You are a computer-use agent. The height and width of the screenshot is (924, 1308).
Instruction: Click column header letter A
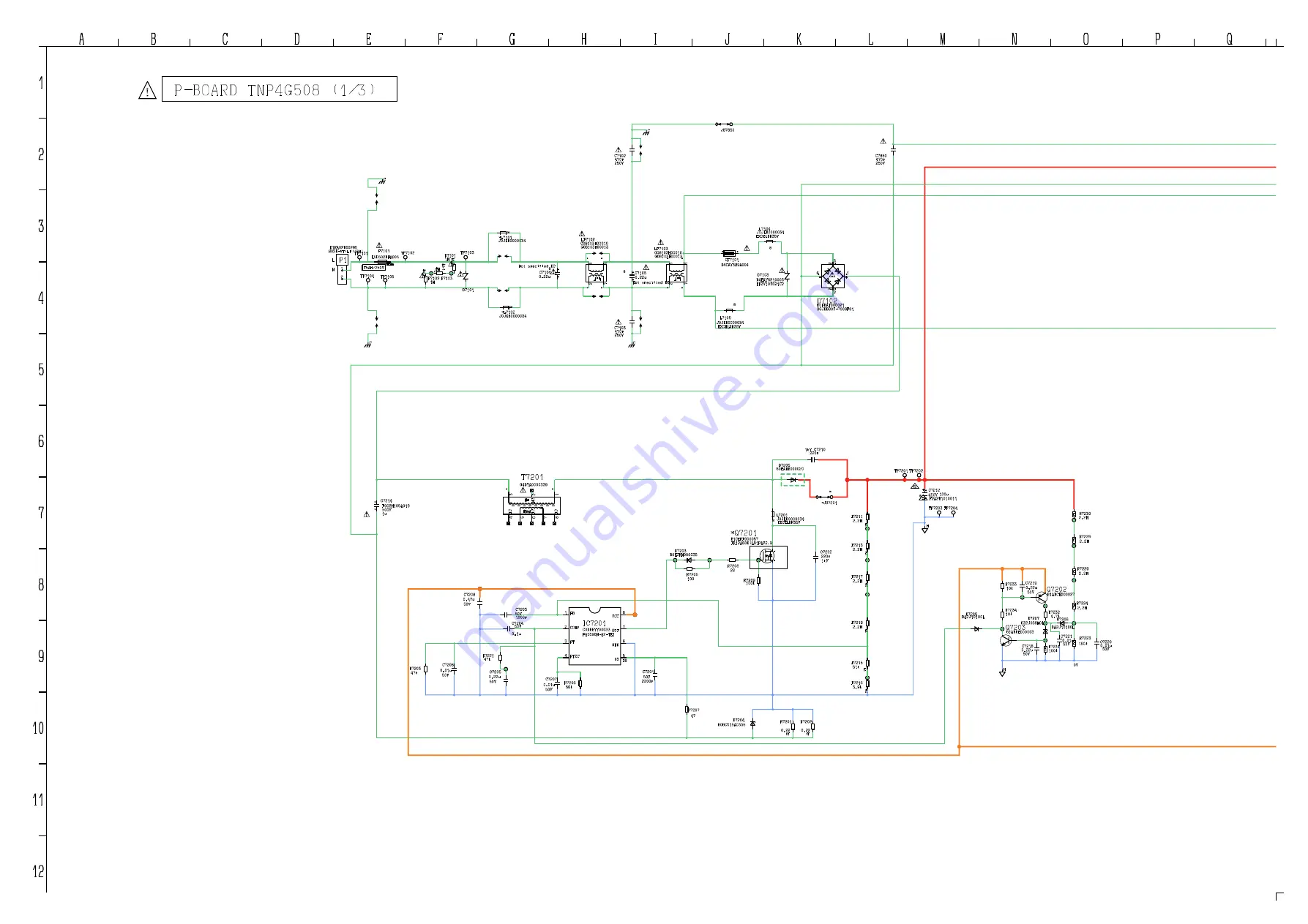[x=82, y=39]
